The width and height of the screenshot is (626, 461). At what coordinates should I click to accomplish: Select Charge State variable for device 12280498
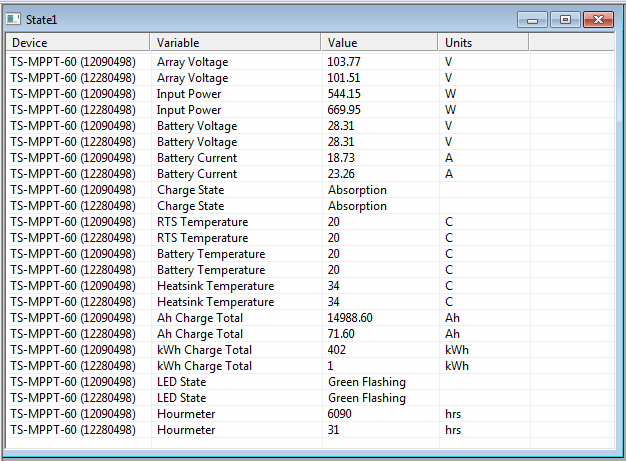[190, 206]
